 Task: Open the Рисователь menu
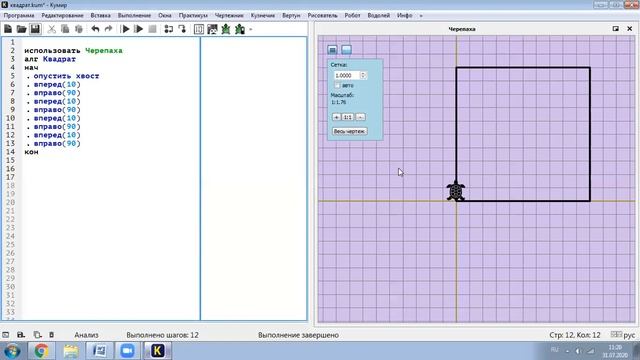point(322,16)
